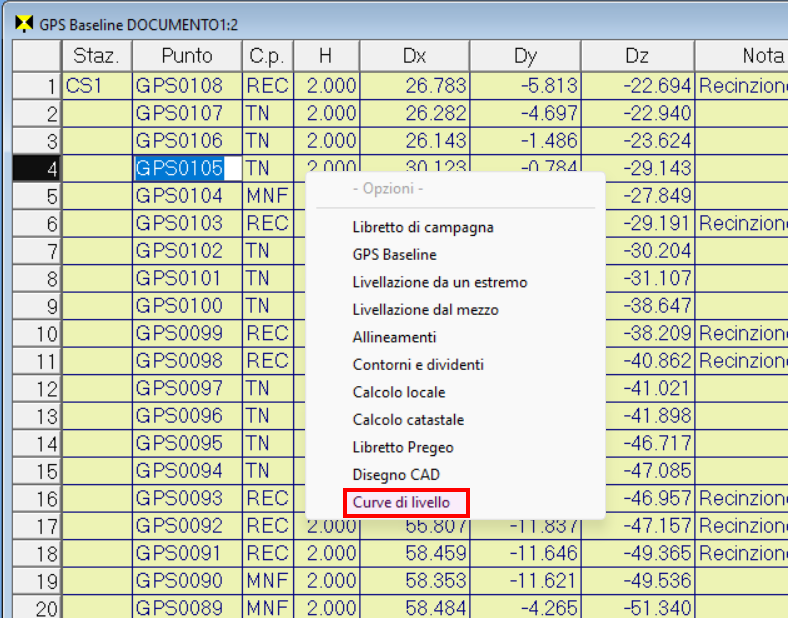Viewport: 788px width, 618px height.
Task: Open Allineamenti from the context menu
Action: click(x=394, y=337)
